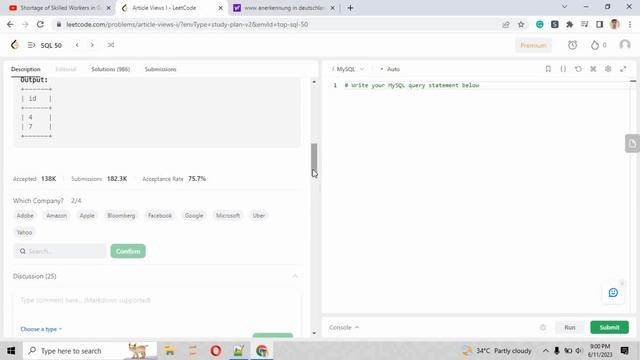640x360 pixels.
Task: Open editor settings gear icon
Action: point(608,69)
